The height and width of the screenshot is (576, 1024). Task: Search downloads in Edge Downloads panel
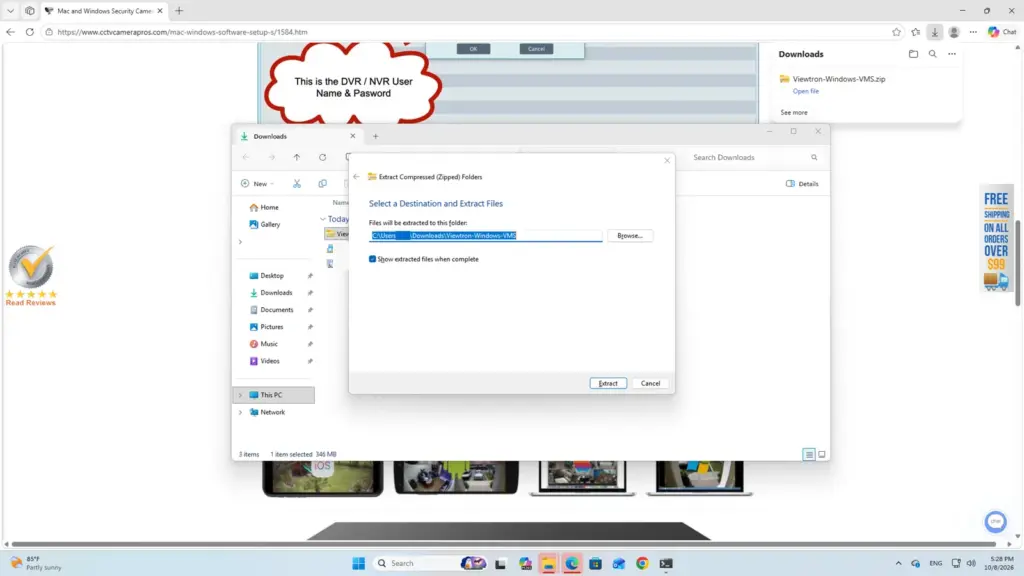click(x=933, y=54)
